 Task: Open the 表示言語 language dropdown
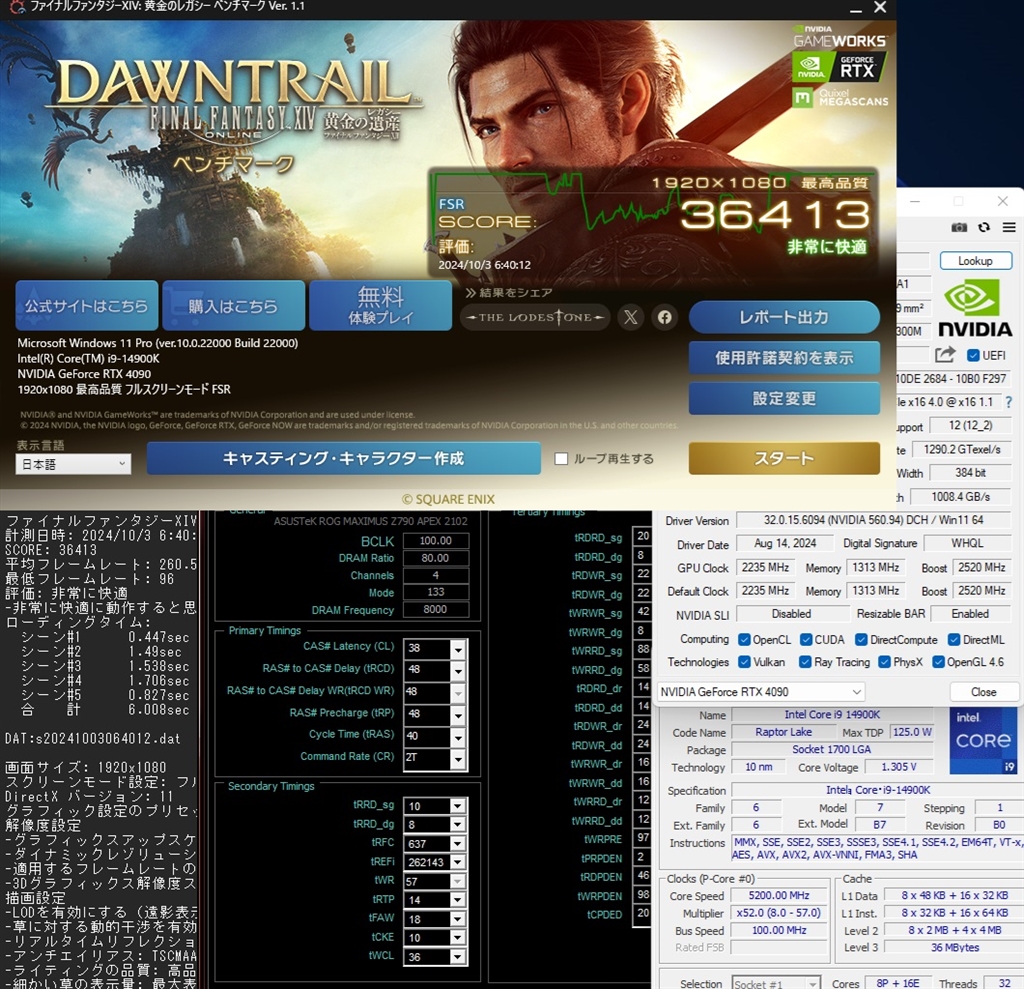pos(73,464)
